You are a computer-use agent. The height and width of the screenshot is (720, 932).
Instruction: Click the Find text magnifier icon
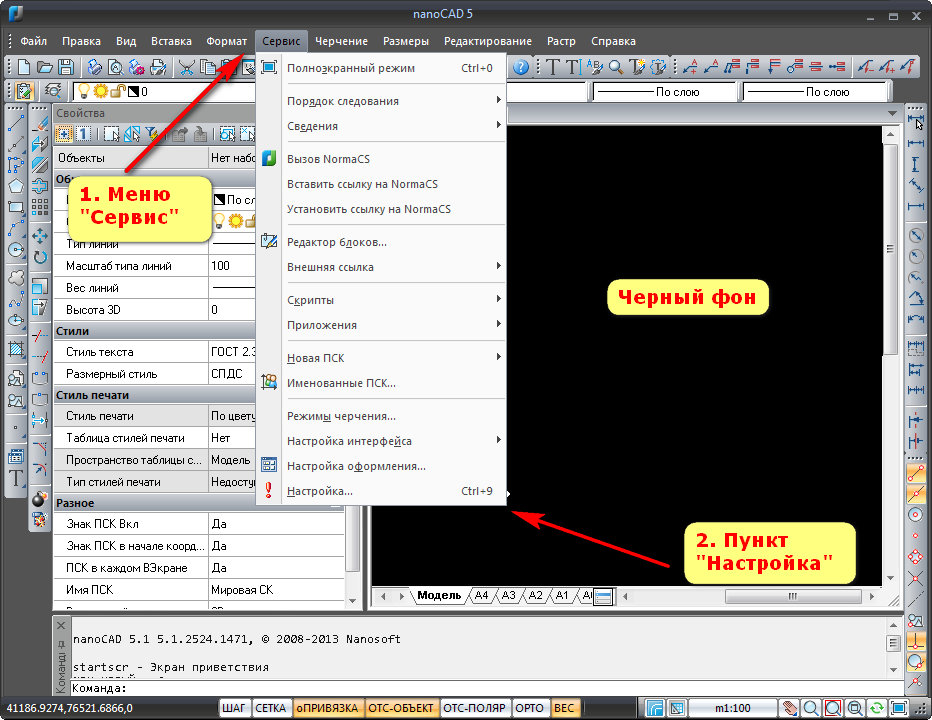(x=616, y=67)
